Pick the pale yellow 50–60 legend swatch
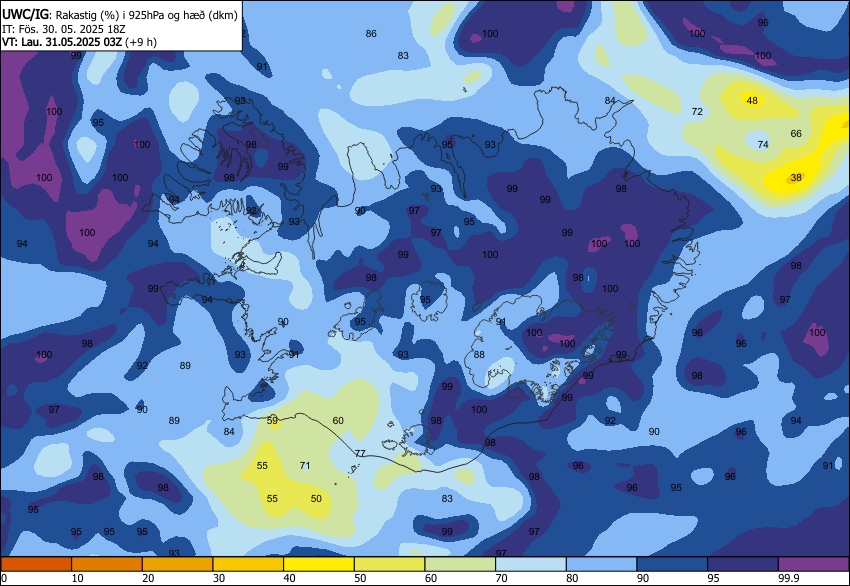This screenshot has width=850, height=586. click(389, 564)
